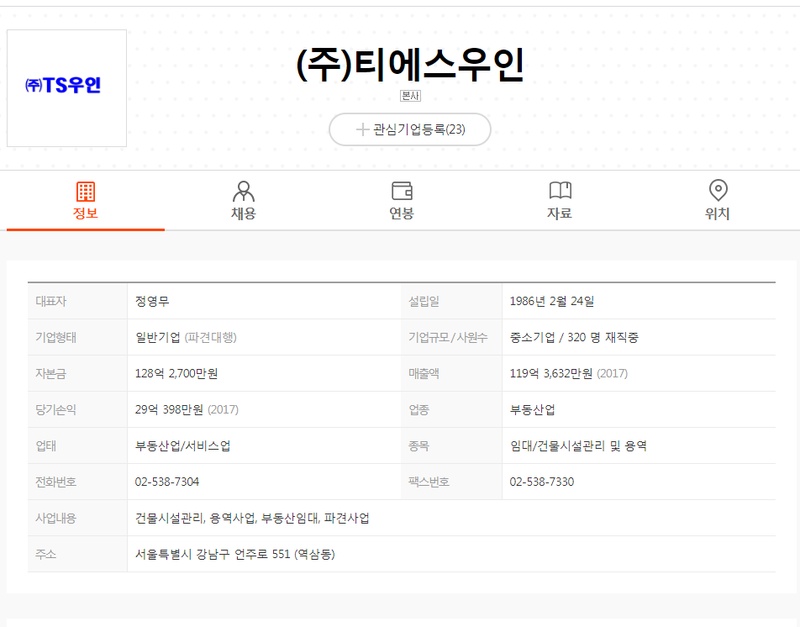Click net income 29억 398만원
The image size is (800, 627).
[x=169, y=410]
